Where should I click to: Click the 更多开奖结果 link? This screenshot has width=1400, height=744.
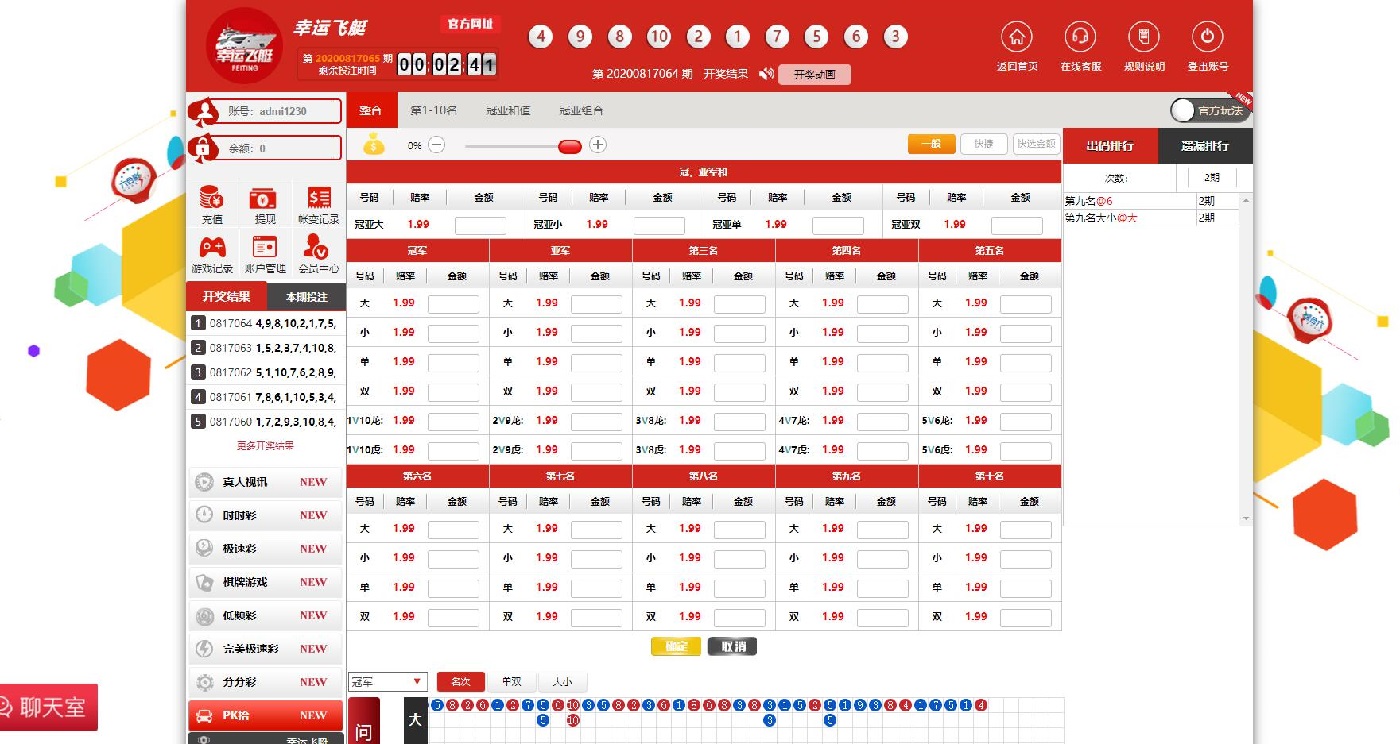click(265, 446)
